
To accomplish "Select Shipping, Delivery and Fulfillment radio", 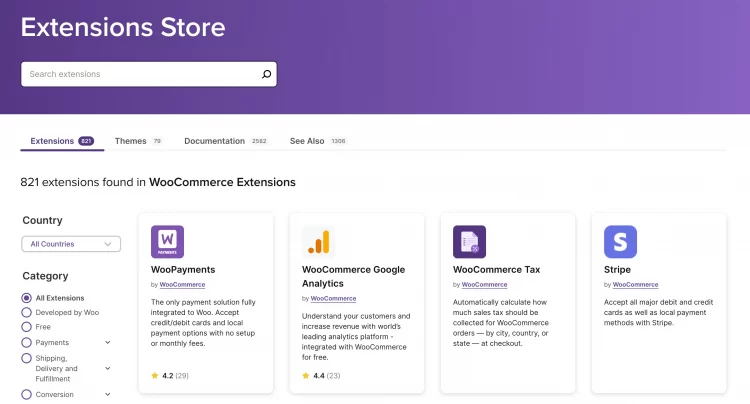I will [26, 358].
